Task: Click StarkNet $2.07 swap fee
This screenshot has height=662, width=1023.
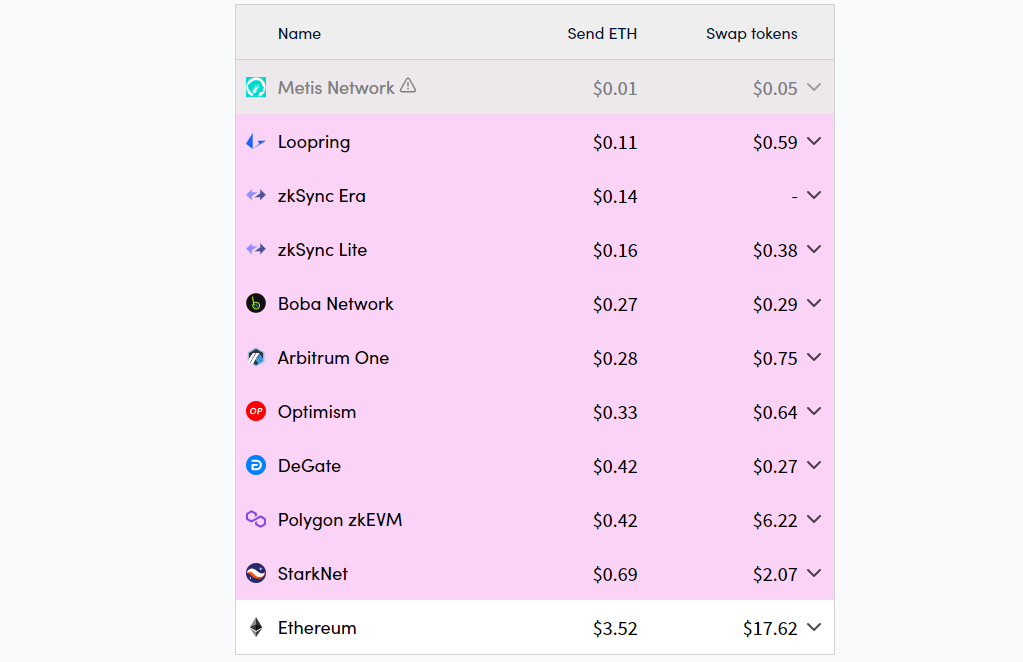Action: (x=775, y=575)
